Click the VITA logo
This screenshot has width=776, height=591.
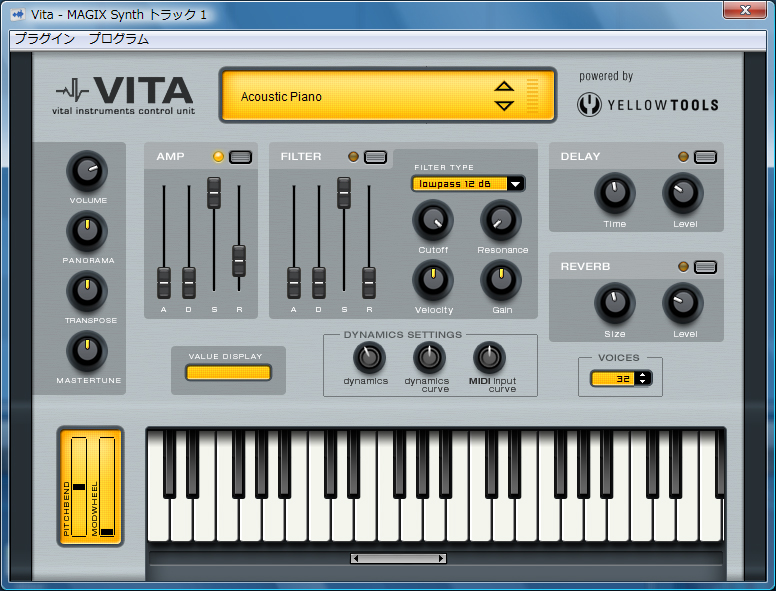tap(125, 95)
